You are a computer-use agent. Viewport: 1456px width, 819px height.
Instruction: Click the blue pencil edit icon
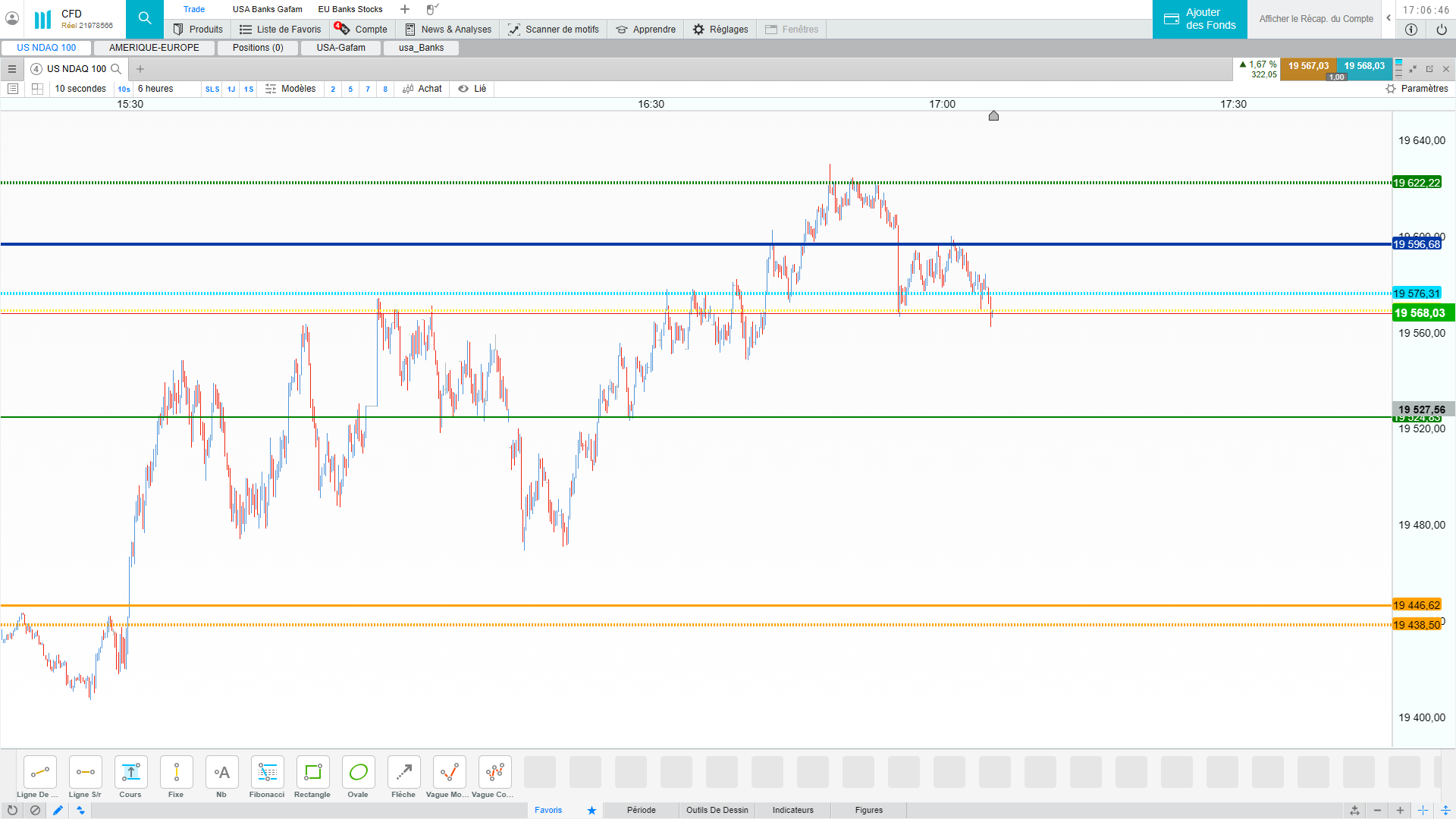pos(58,810)
